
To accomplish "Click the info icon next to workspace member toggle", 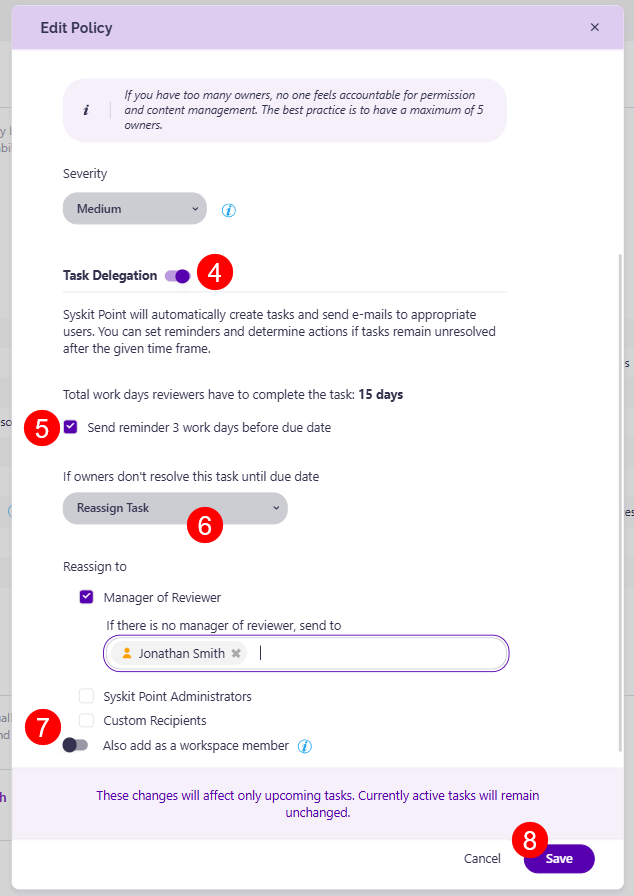I will 305,746.
